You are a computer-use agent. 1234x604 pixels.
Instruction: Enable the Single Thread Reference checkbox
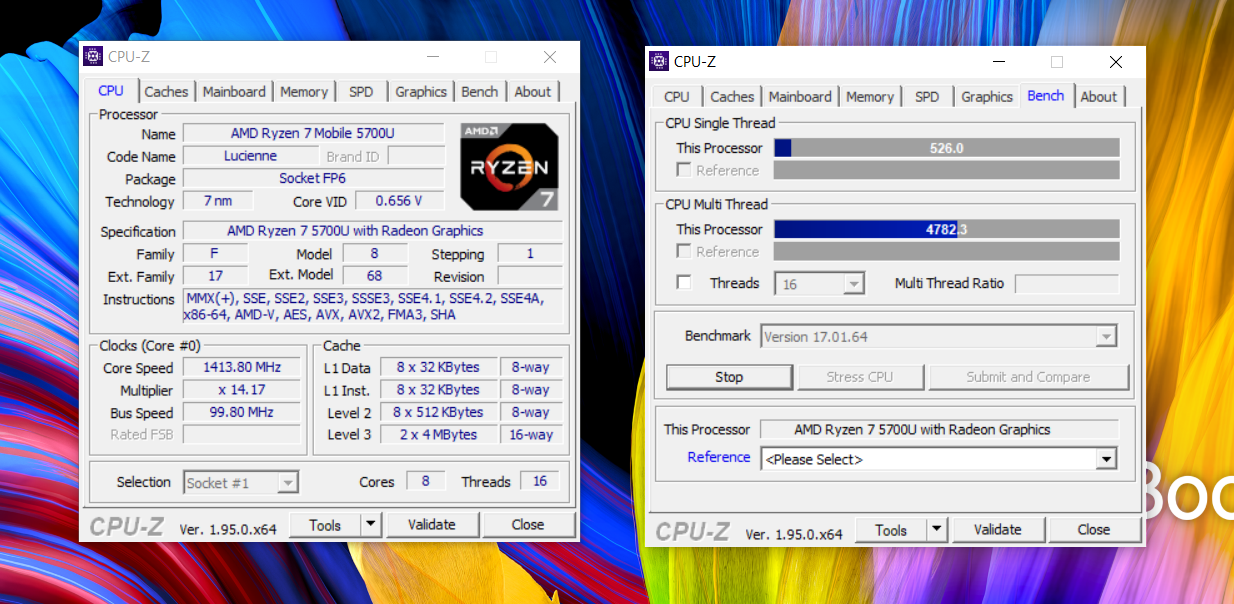(684, 170)
